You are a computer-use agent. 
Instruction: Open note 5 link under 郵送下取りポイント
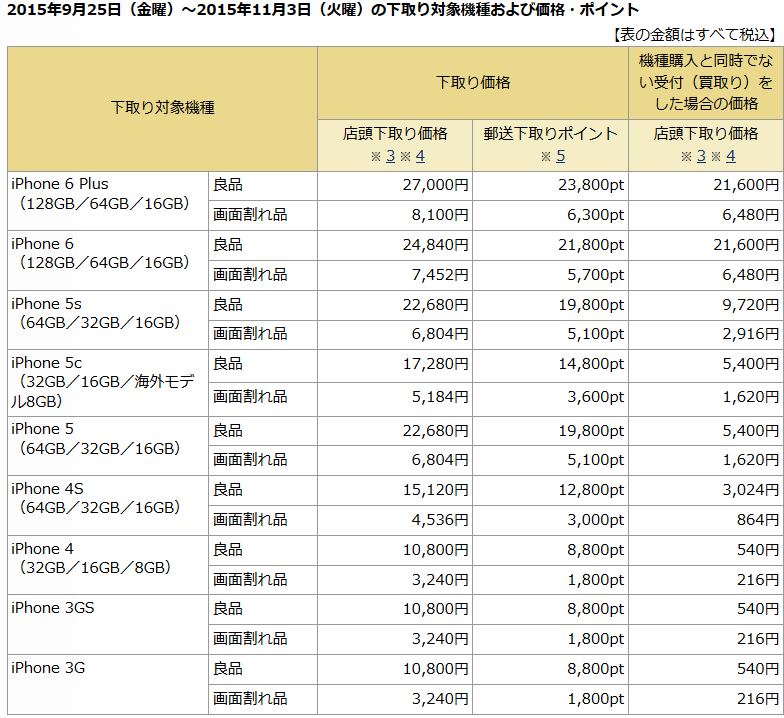point(560,156)
